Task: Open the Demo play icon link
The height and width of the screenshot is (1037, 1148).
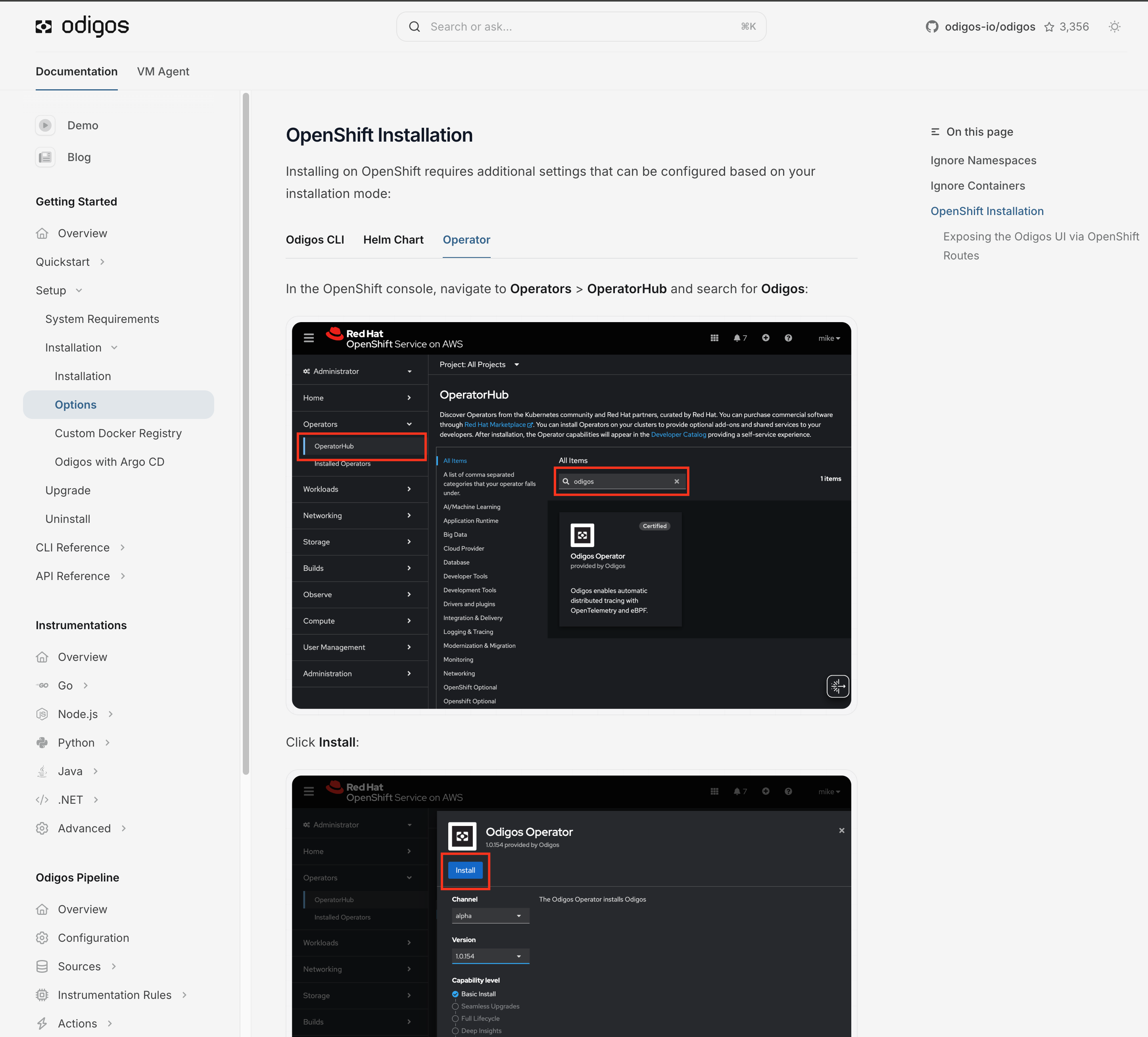Action: pos(45,125)
